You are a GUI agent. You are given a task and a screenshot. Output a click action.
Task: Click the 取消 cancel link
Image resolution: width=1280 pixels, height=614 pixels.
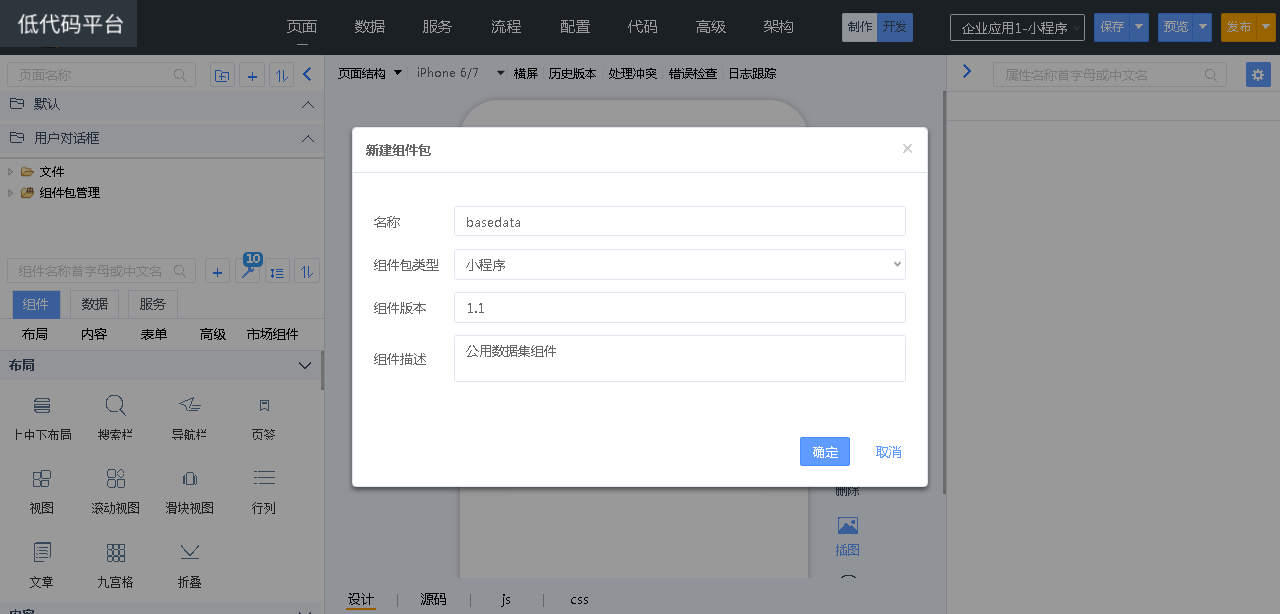[888, 452]
